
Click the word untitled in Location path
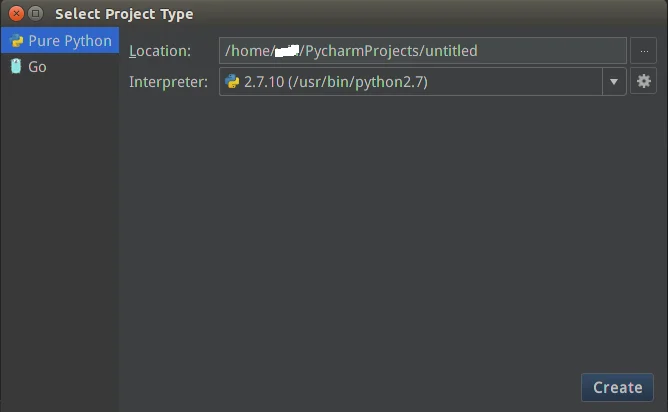click(448, 51)
